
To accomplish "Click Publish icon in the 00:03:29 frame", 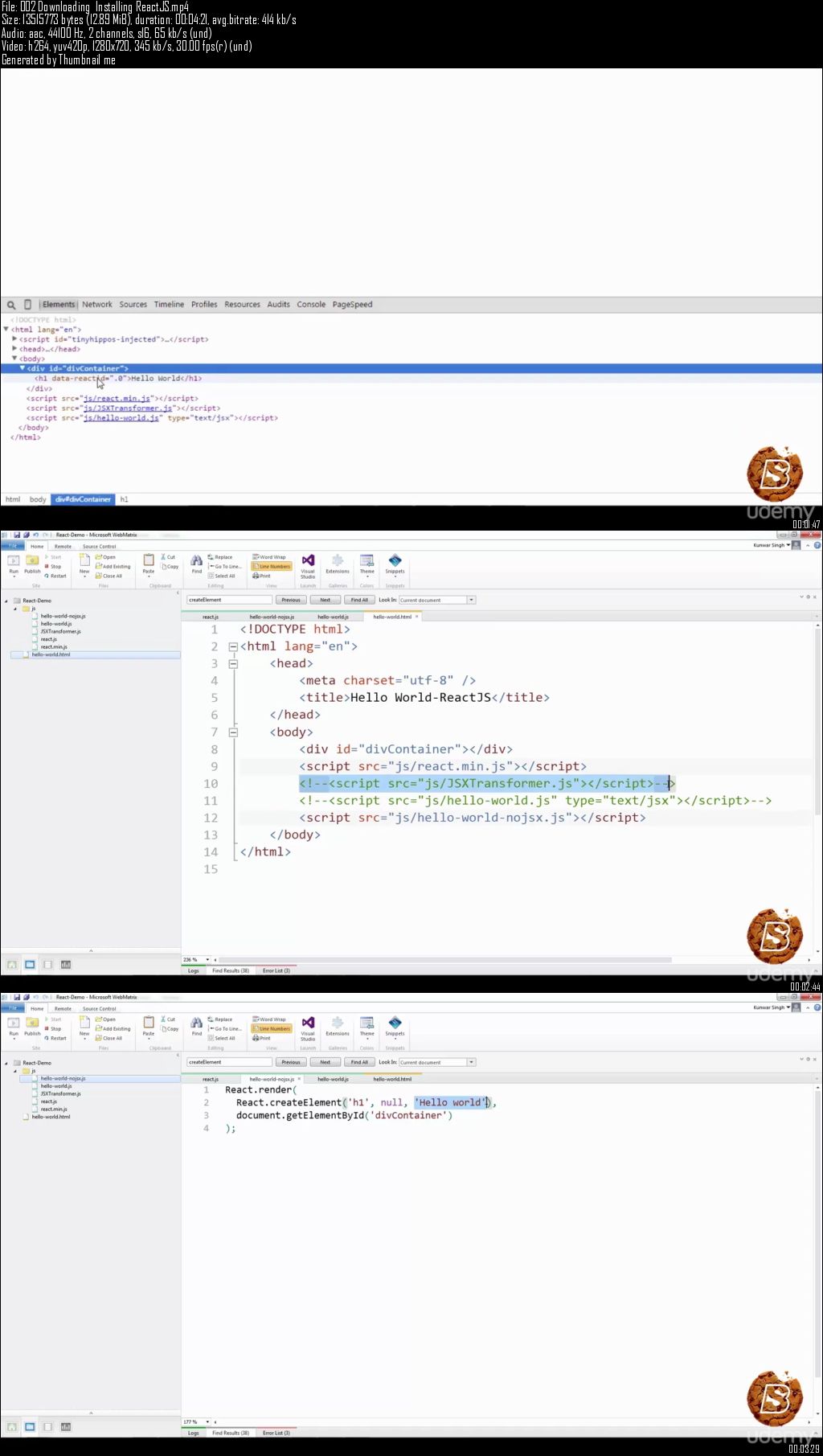I will point(32,1023).
